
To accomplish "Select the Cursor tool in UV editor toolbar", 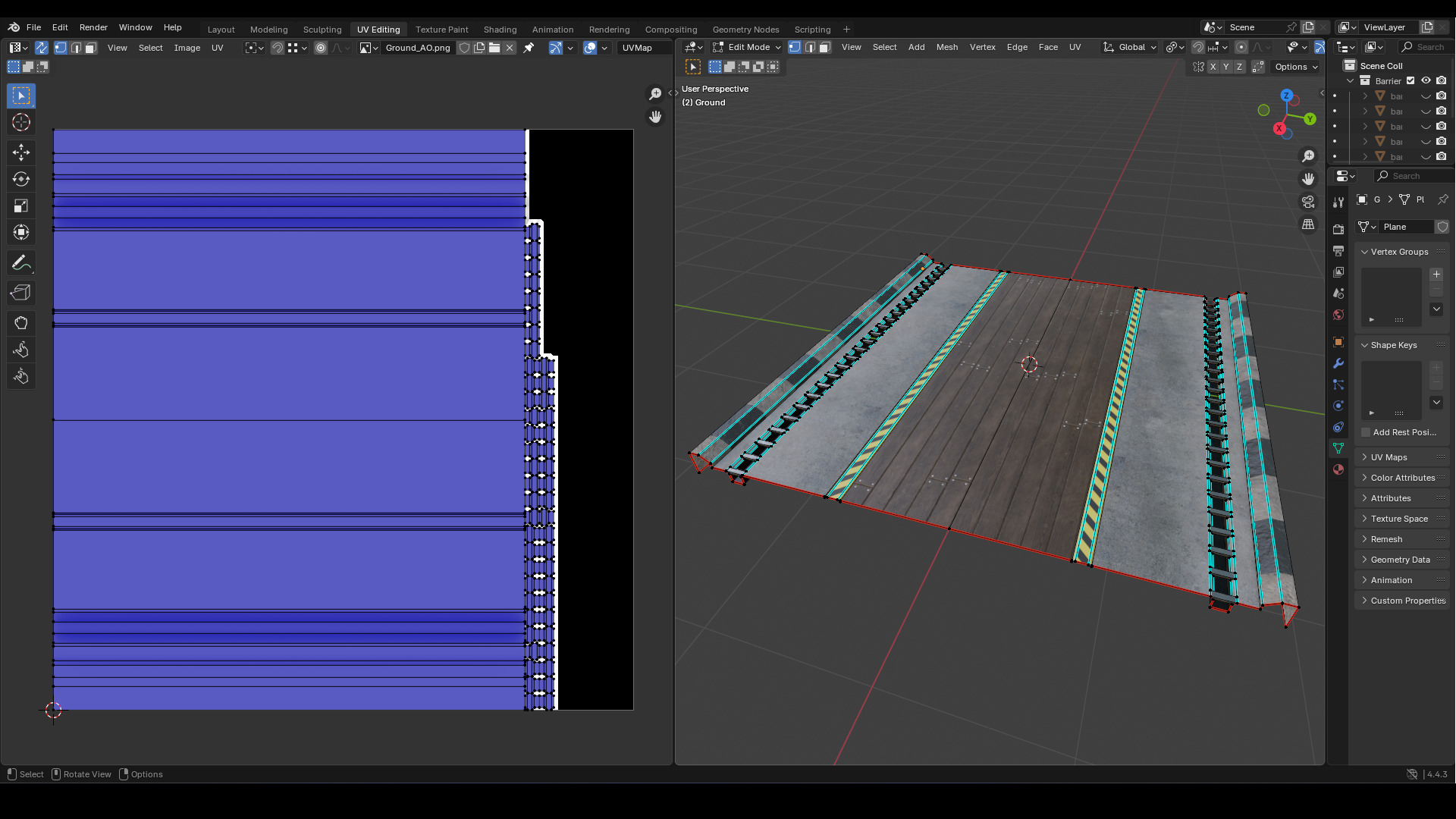I will pyautogui.click(x=21, y=122).
